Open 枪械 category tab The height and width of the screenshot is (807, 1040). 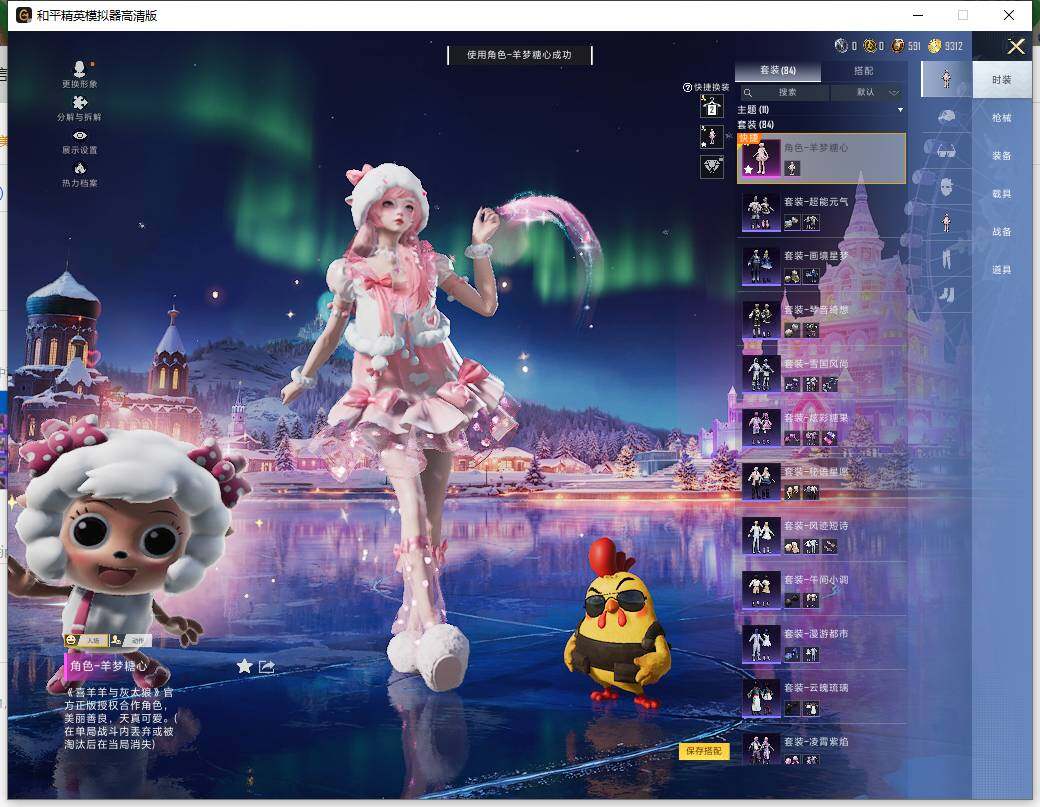coord(1002,118)
